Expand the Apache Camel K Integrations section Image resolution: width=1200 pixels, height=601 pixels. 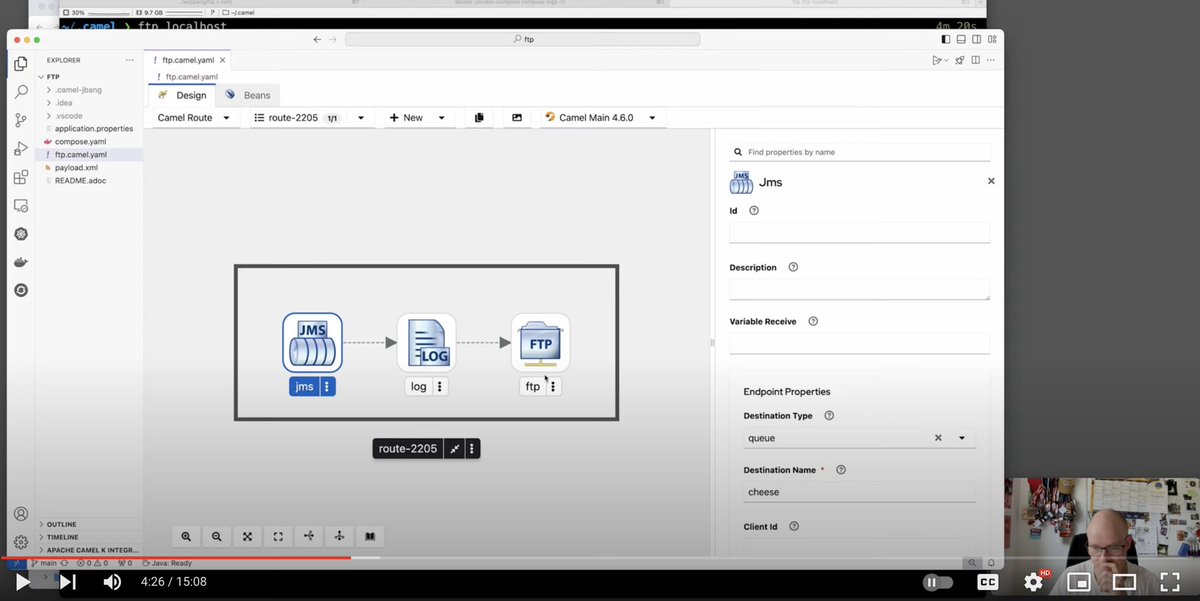91,550
